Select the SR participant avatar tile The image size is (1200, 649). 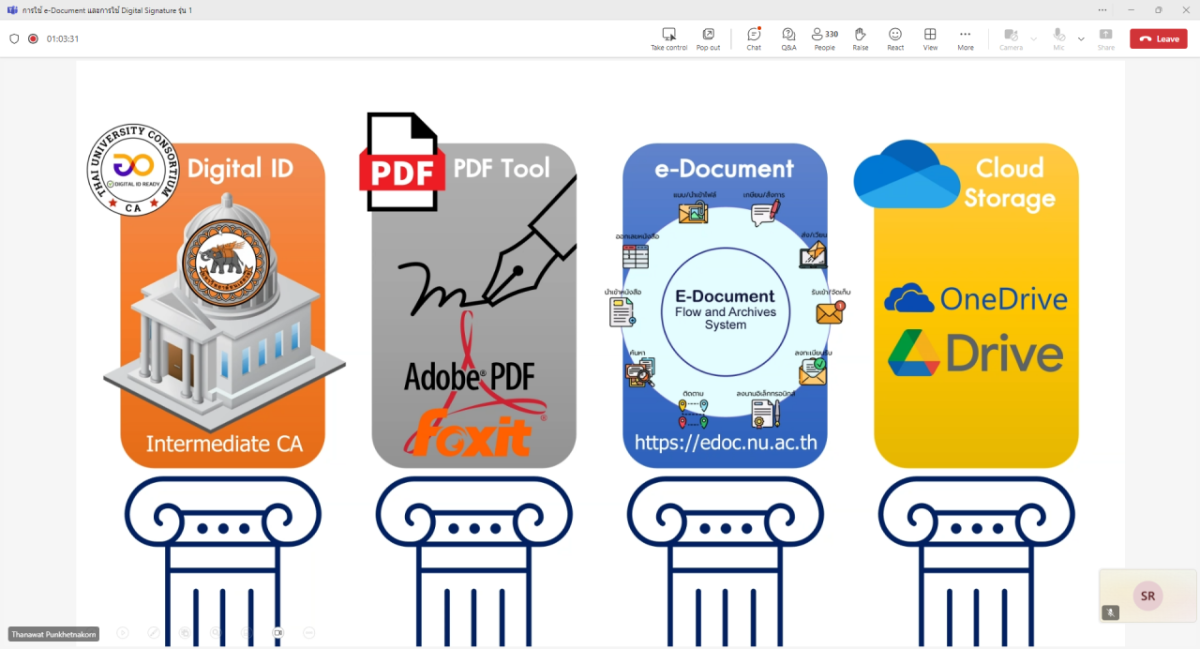(1147, 596)
